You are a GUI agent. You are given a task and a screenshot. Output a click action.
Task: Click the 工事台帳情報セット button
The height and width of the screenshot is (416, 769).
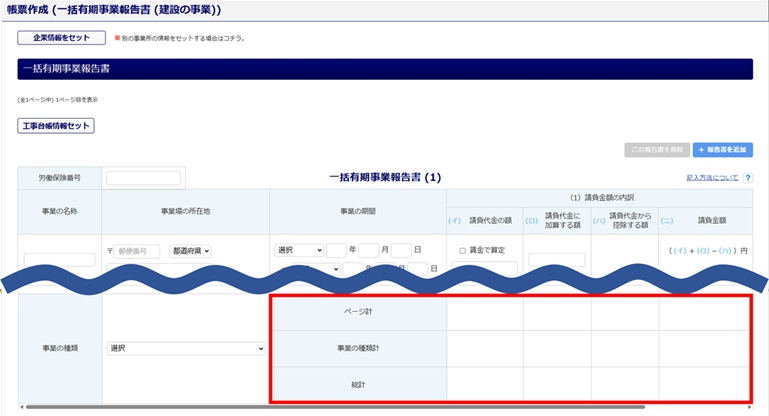click(56, 126)
